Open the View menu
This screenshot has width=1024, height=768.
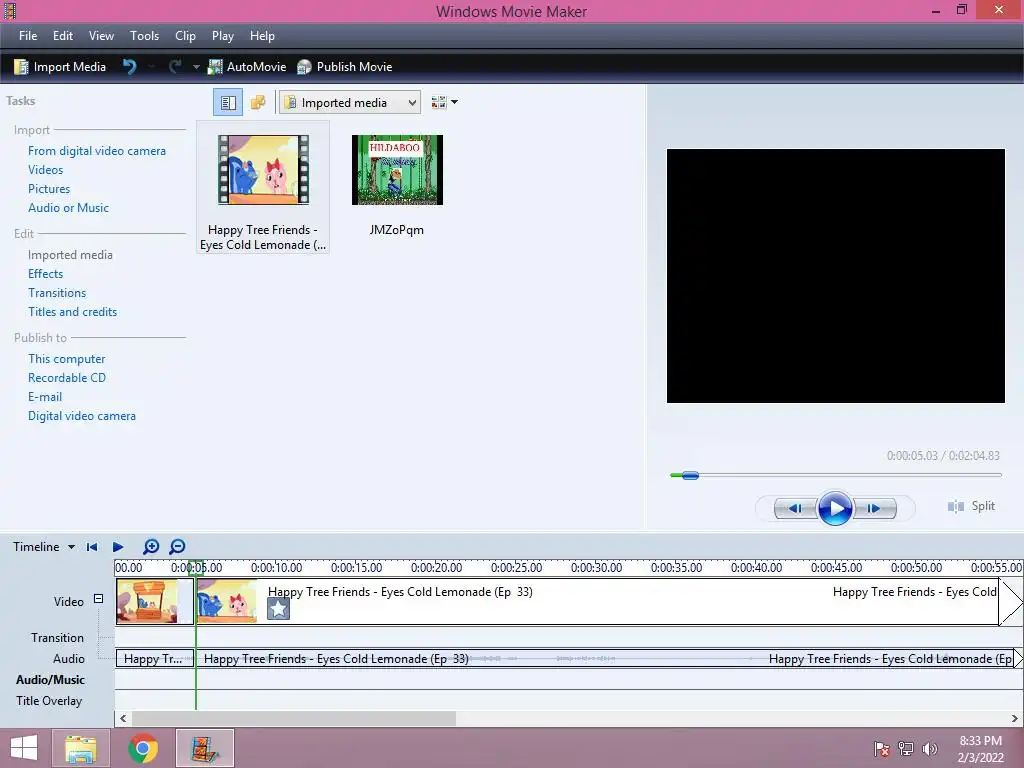101,36
